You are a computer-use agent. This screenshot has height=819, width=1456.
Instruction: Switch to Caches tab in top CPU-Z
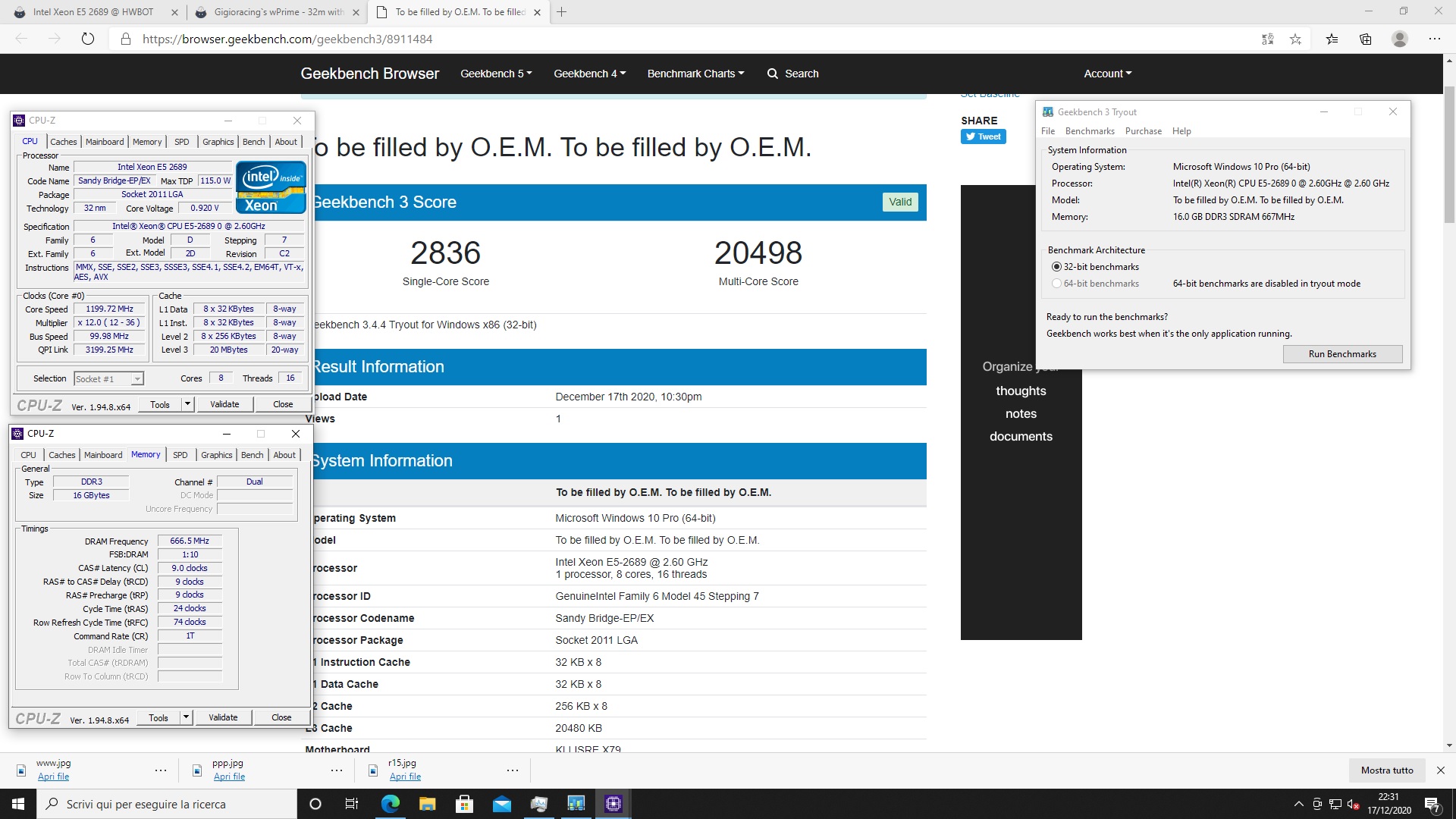(63, 142)
